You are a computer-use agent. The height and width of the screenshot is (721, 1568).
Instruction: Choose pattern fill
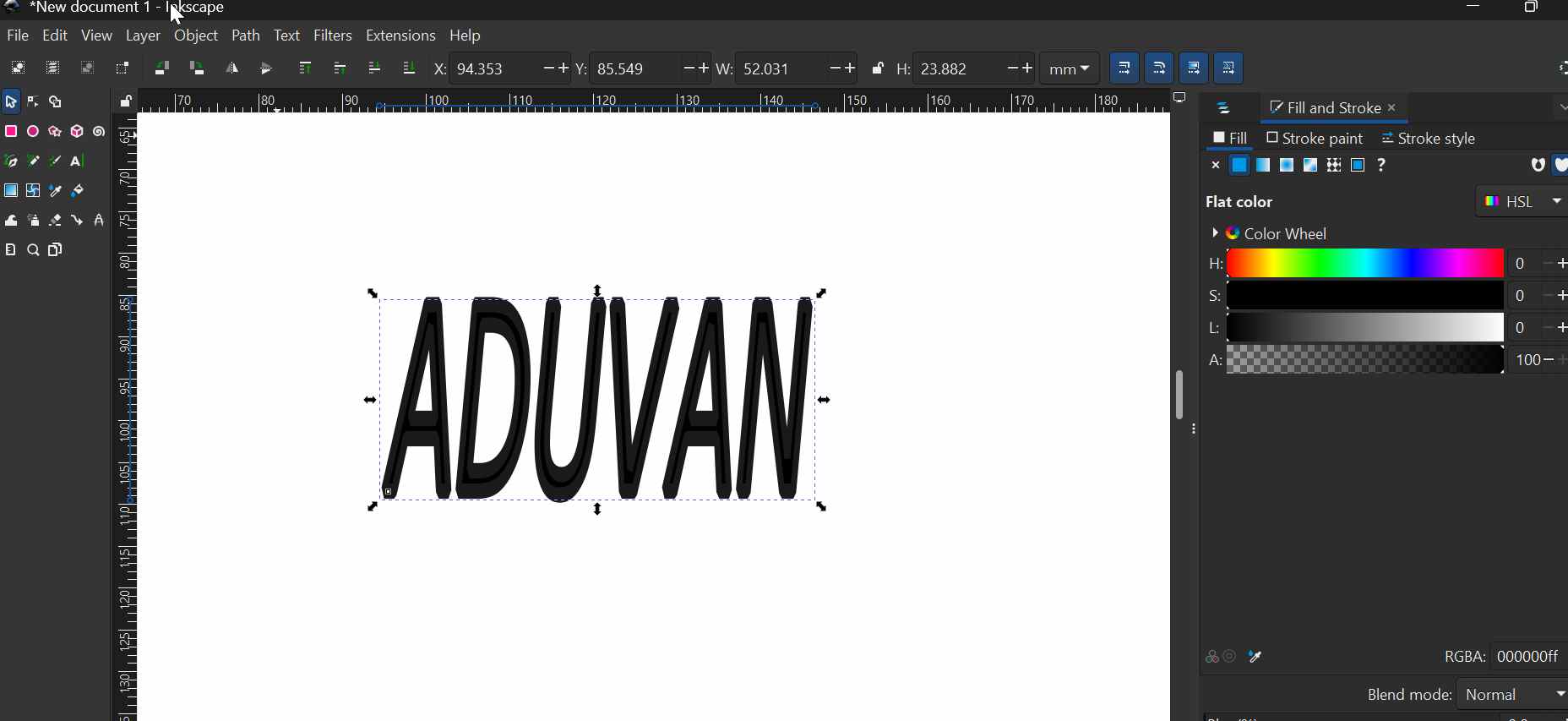[1334, 166]
